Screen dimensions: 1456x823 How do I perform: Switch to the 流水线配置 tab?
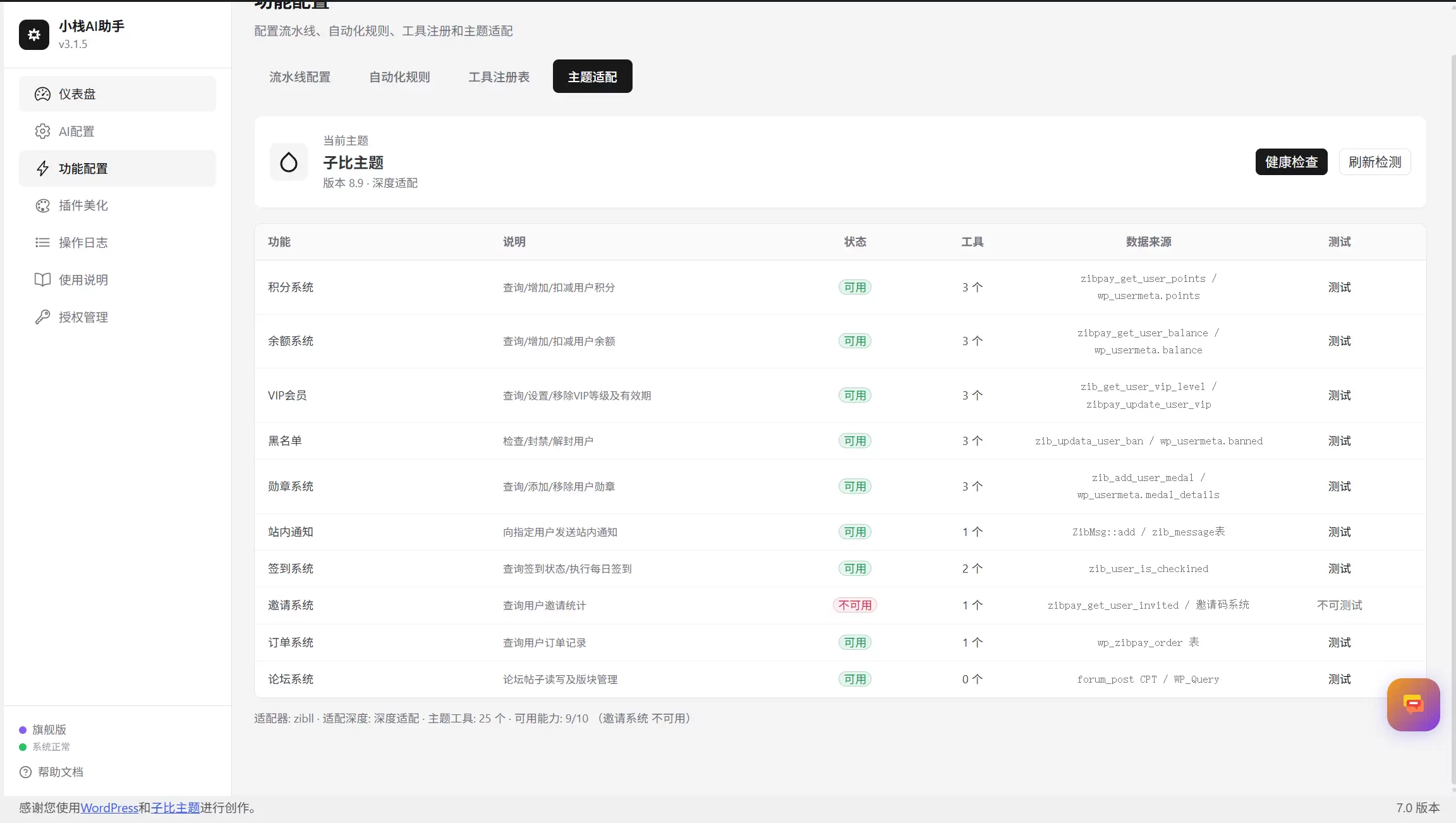coord(300,76)
